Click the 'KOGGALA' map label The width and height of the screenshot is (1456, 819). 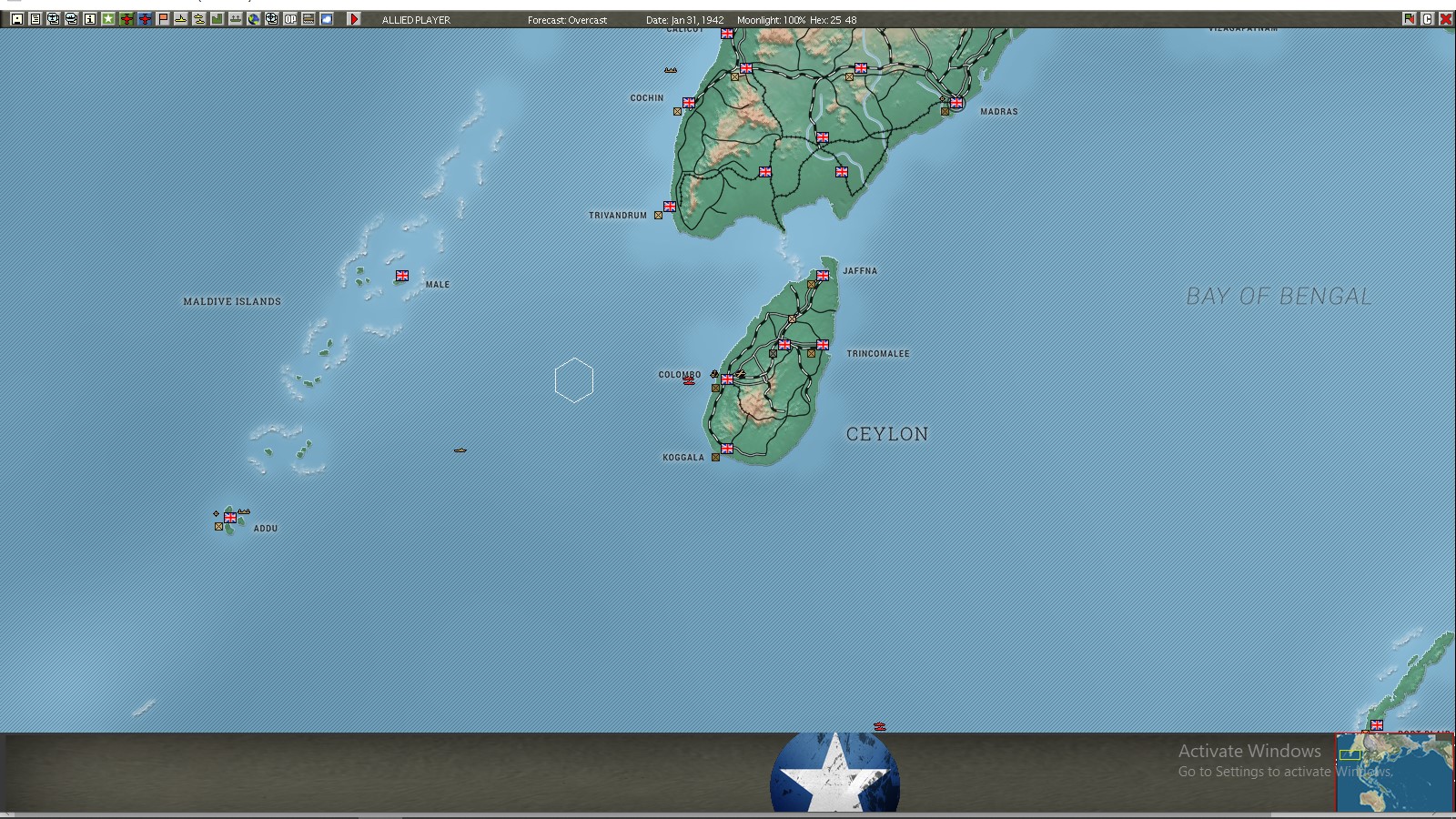683,458
